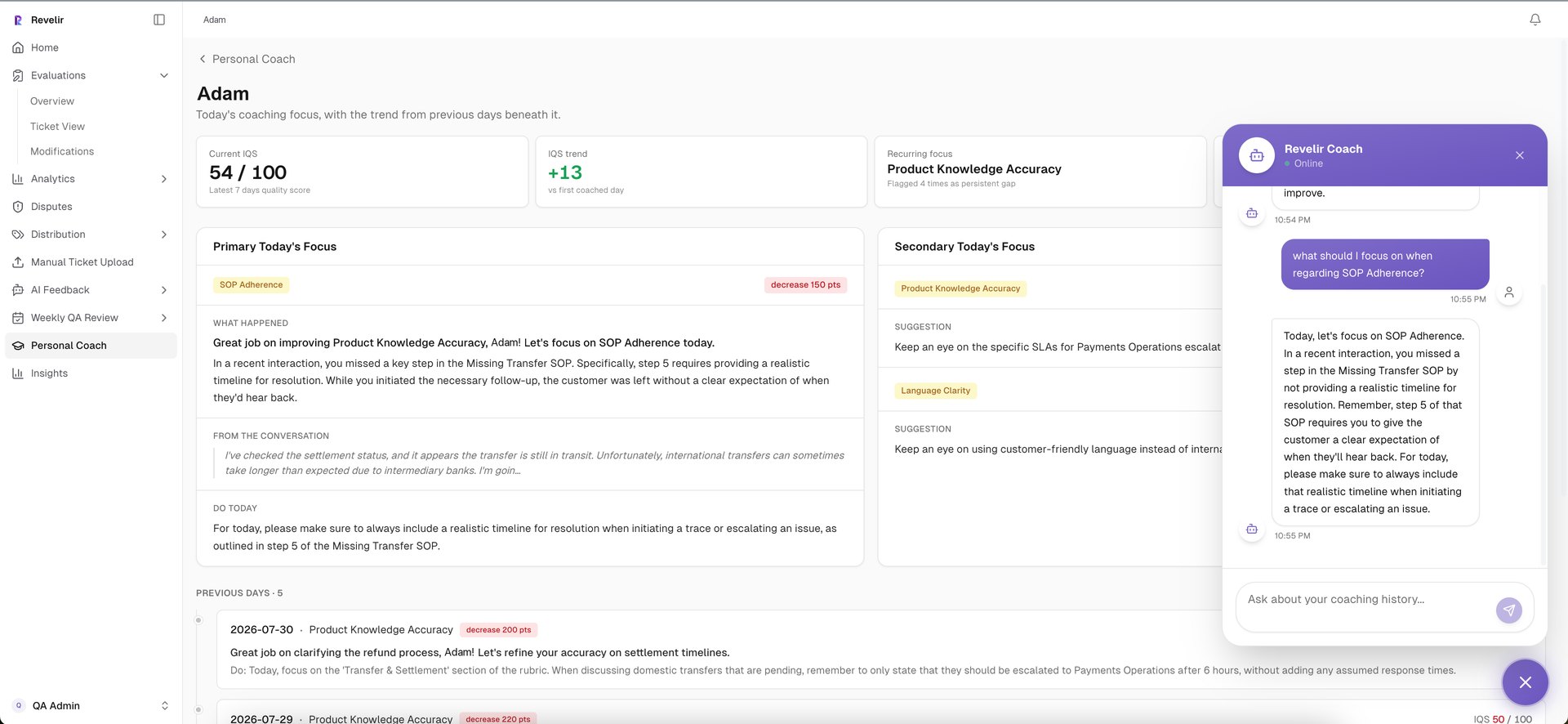Open the notifications bell

pos(1535,20)
